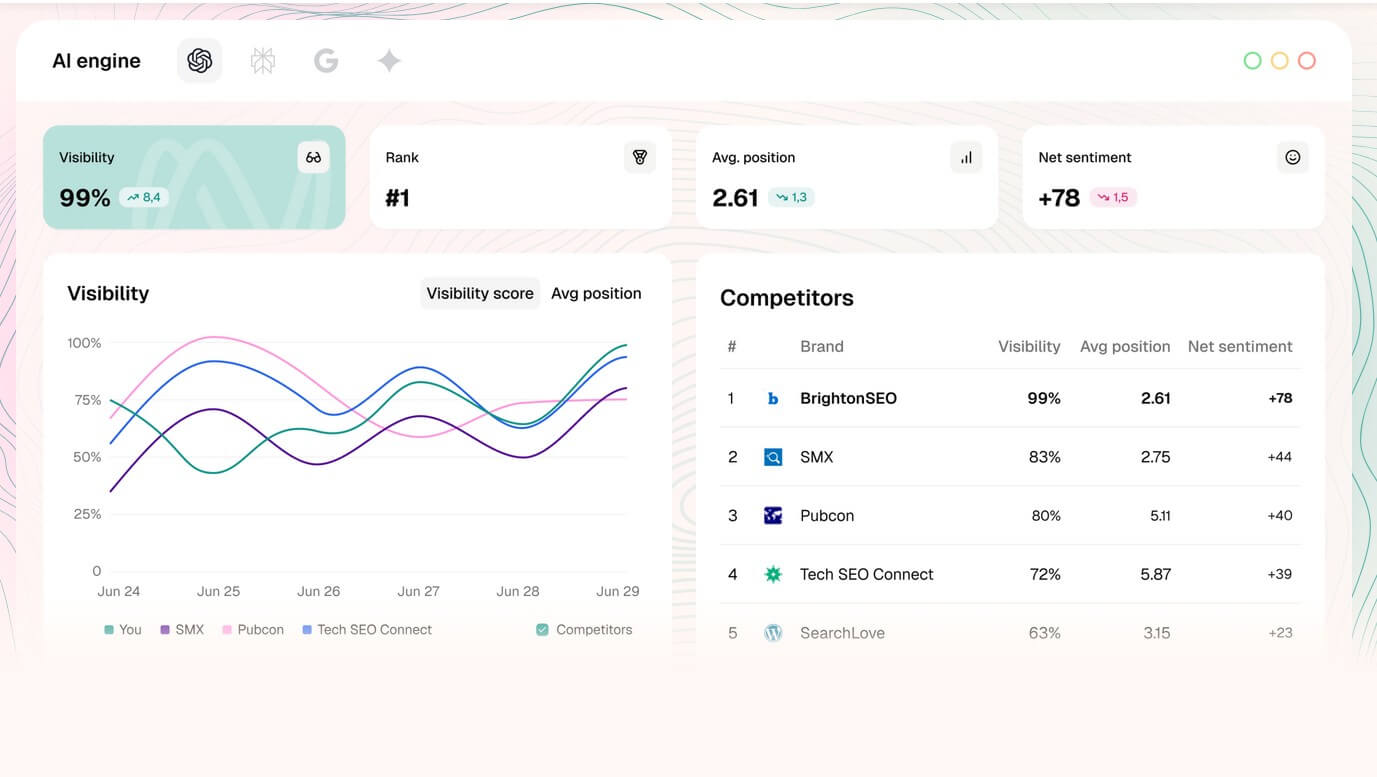Viewport: 1377px width, 777px height.
Task: Toggle Tech SEO Connect series in legend
Action: [x=367, y=630]
